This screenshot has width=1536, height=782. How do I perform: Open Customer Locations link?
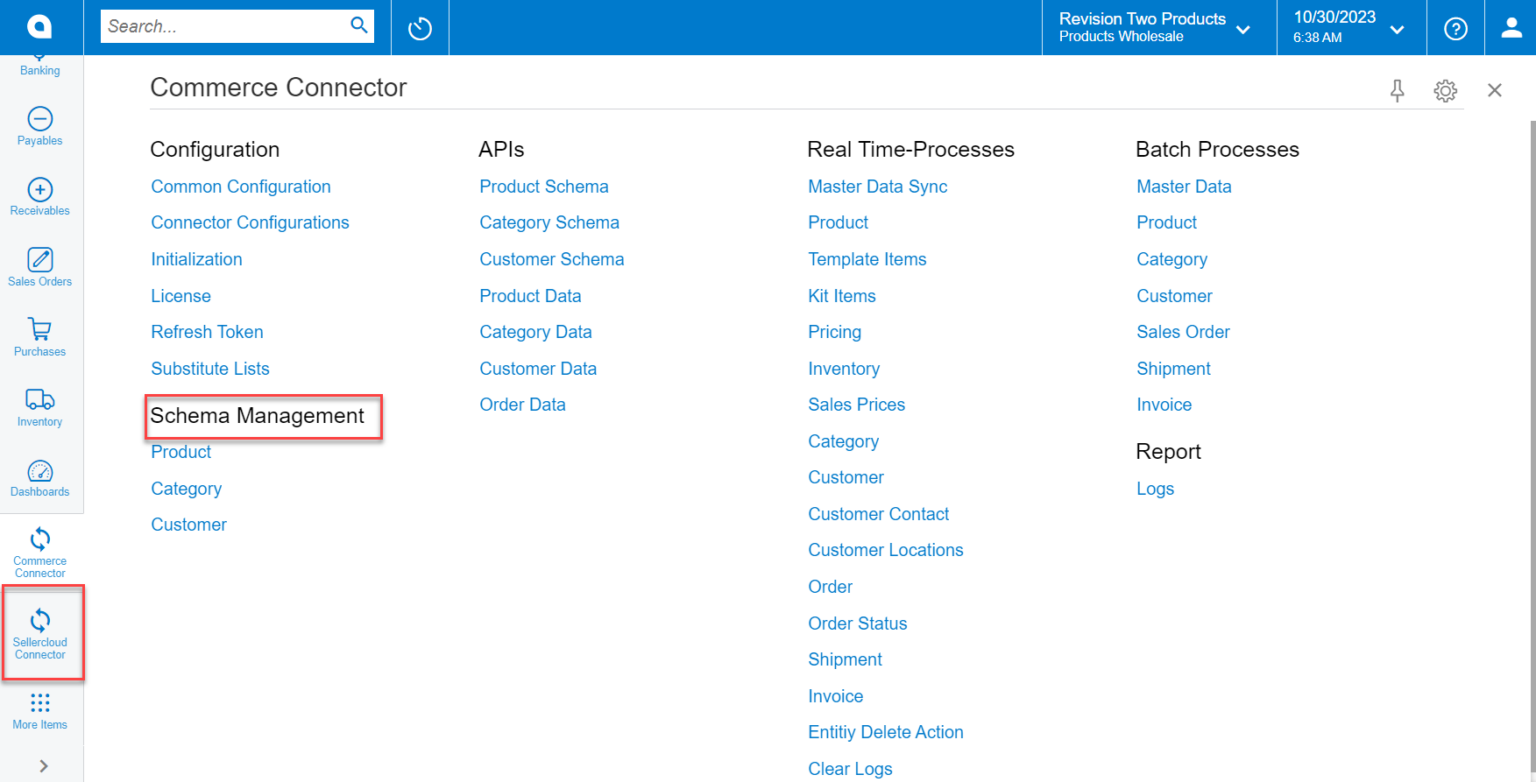coord(886,551)
